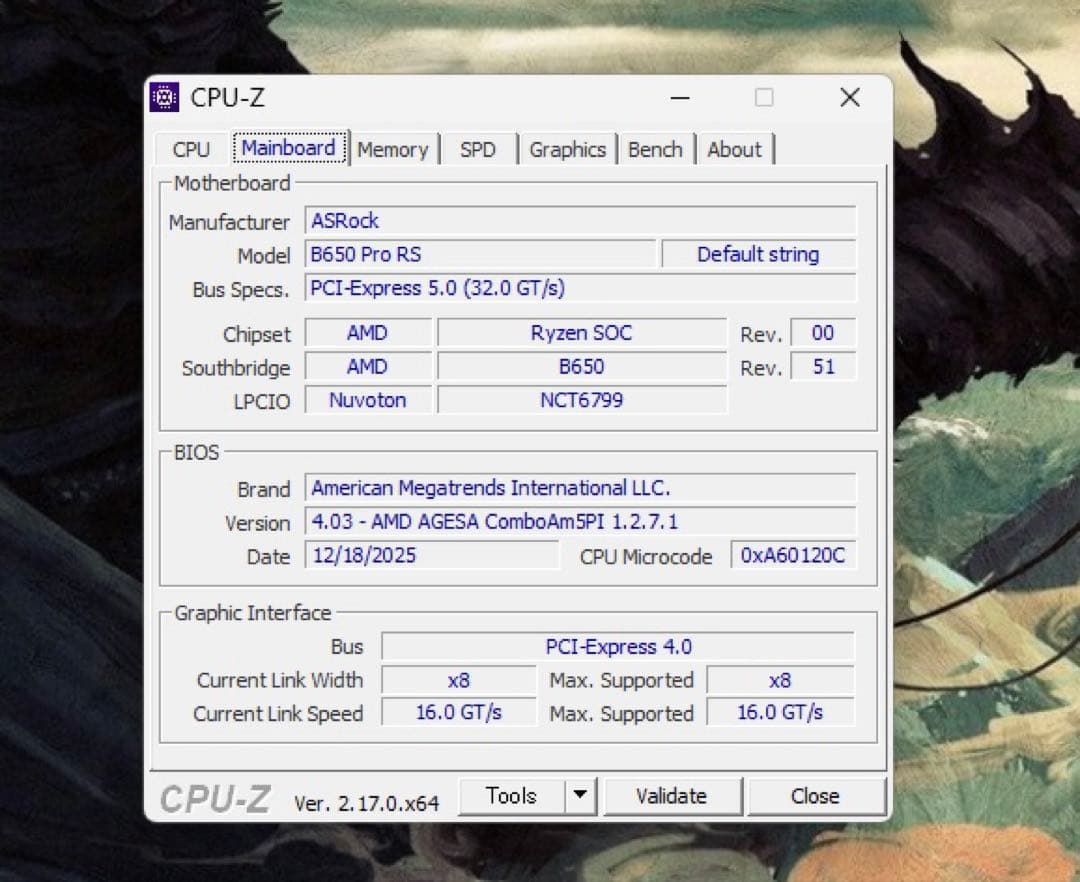Click the Tools button
This screenshot has width=1080, height=882.
511,796
